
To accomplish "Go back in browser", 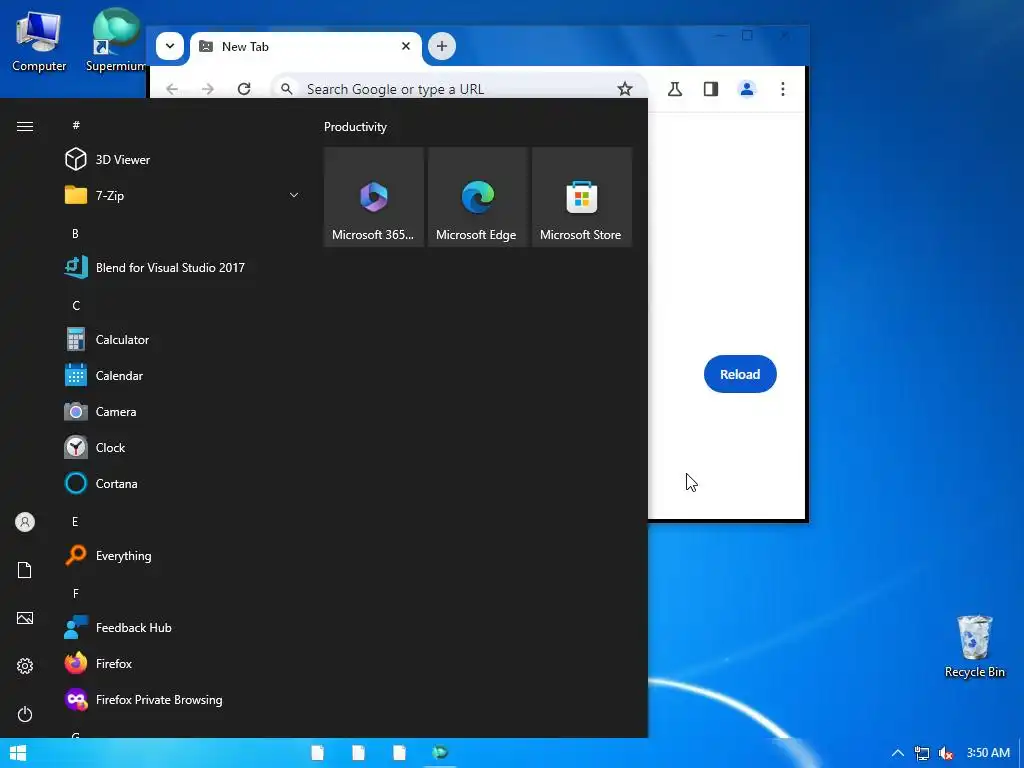I will pyautogui.click(x=172, y=89).
